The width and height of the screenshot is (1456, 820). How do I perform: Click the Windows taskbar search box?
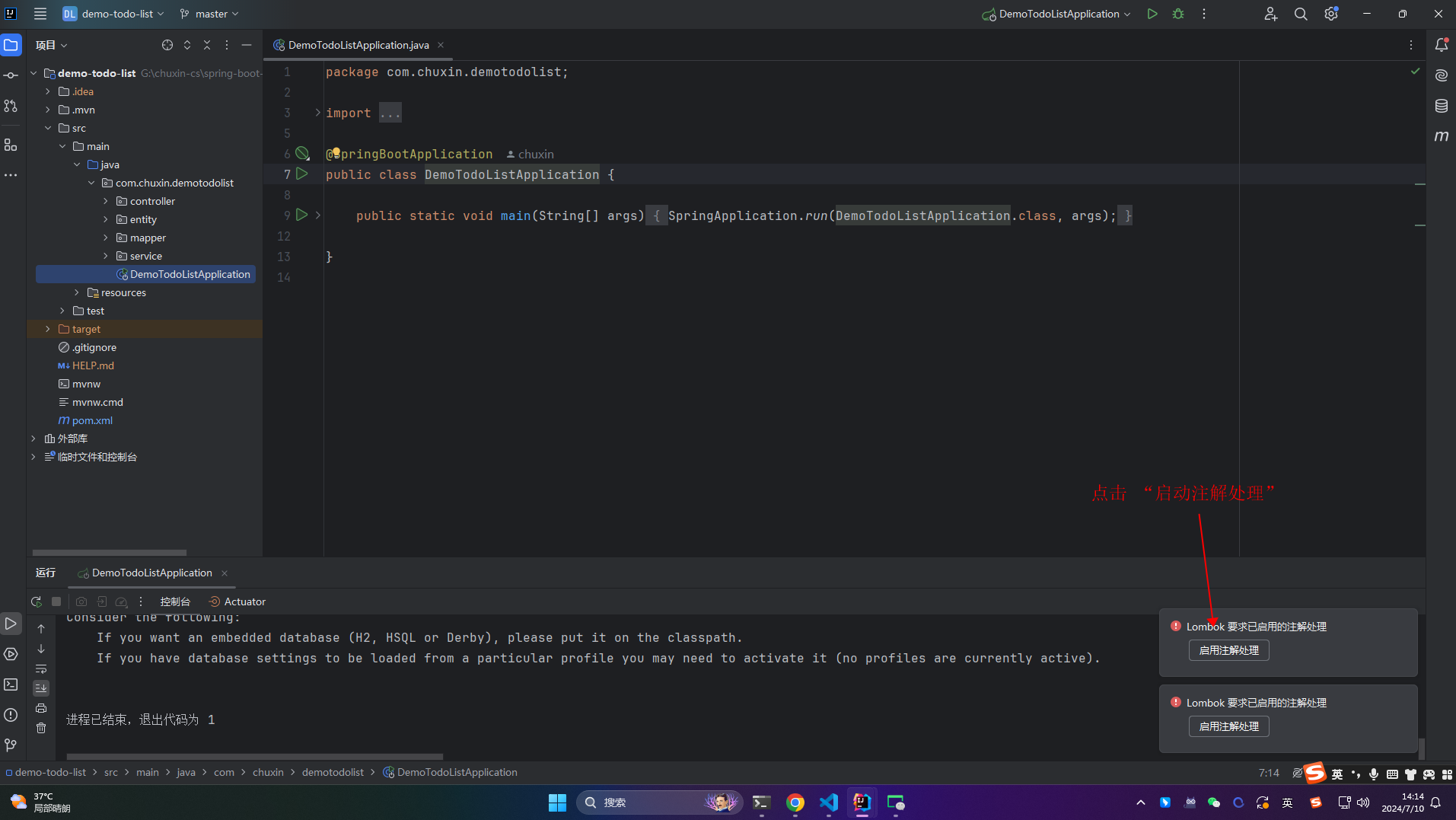pyautogui.click(x=659, y=802)
